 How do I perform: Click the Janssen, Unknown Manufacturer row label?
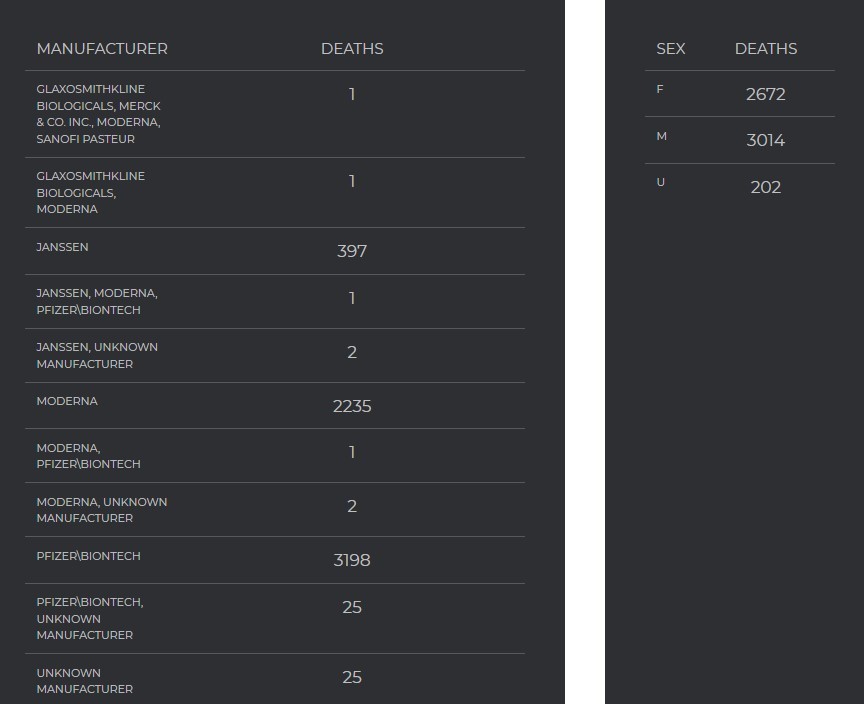click(x=97, y=356)
